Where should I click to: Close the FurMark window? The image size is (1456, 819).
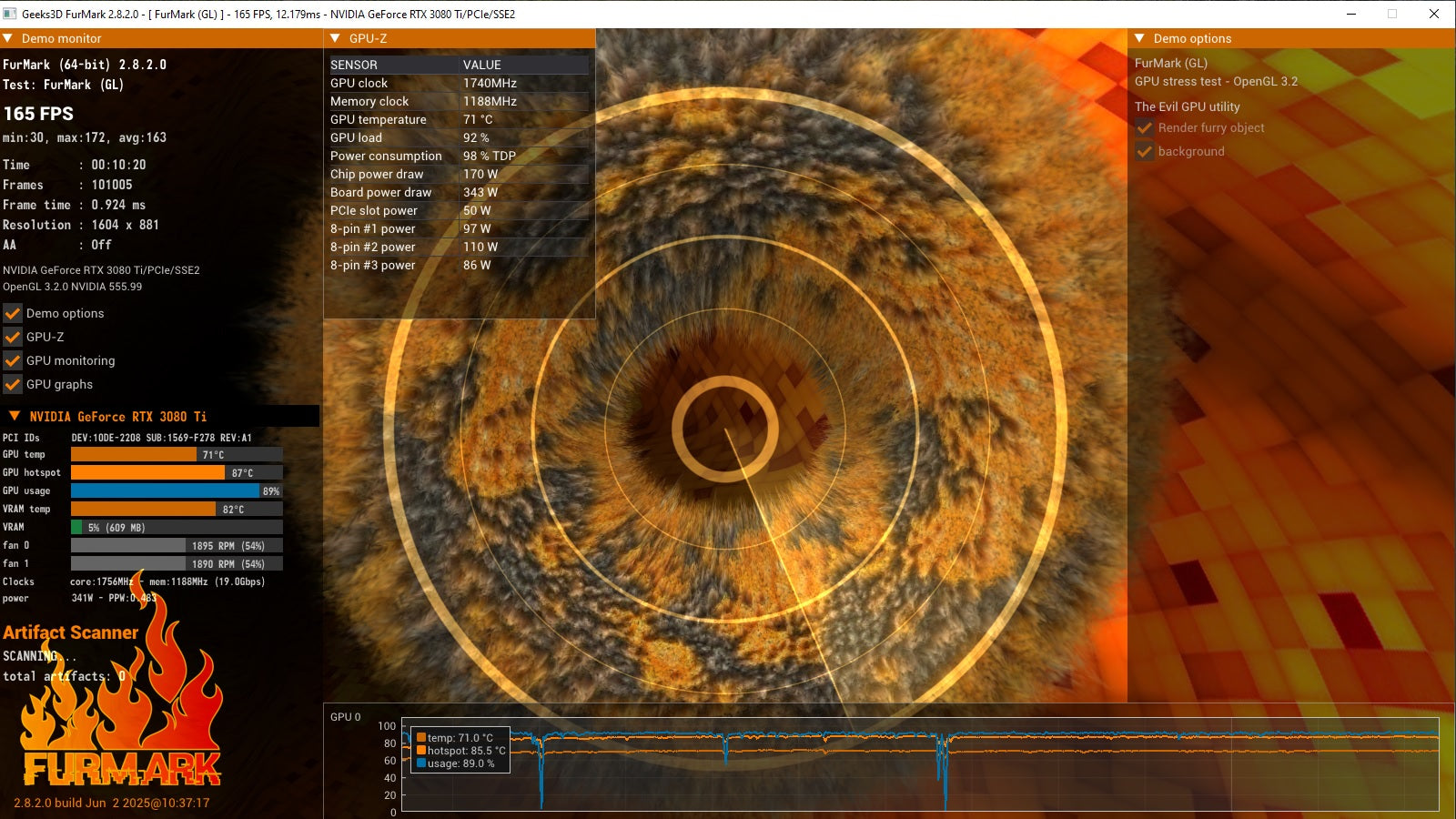[1434, 14]
